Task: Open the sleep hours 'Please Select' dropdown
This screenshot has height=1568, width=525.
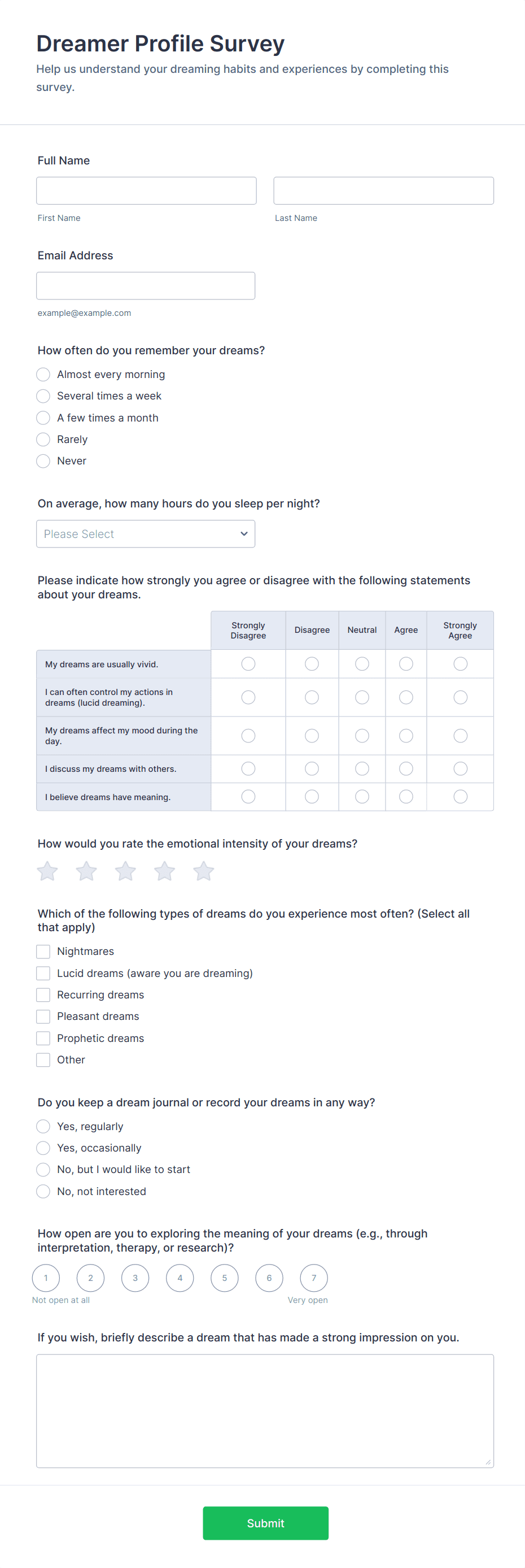Action: pyautogui.click(x=146, y=534)
